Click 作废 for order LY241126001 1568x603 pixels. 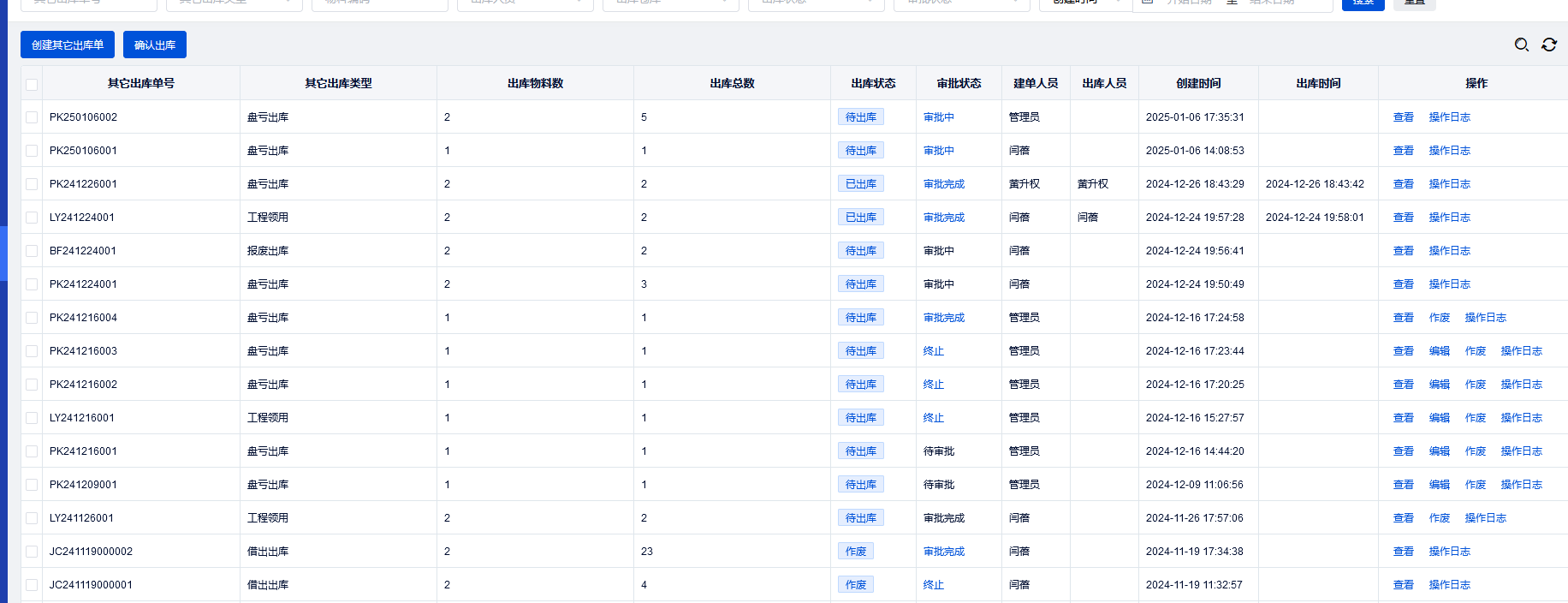(1439, 518)
